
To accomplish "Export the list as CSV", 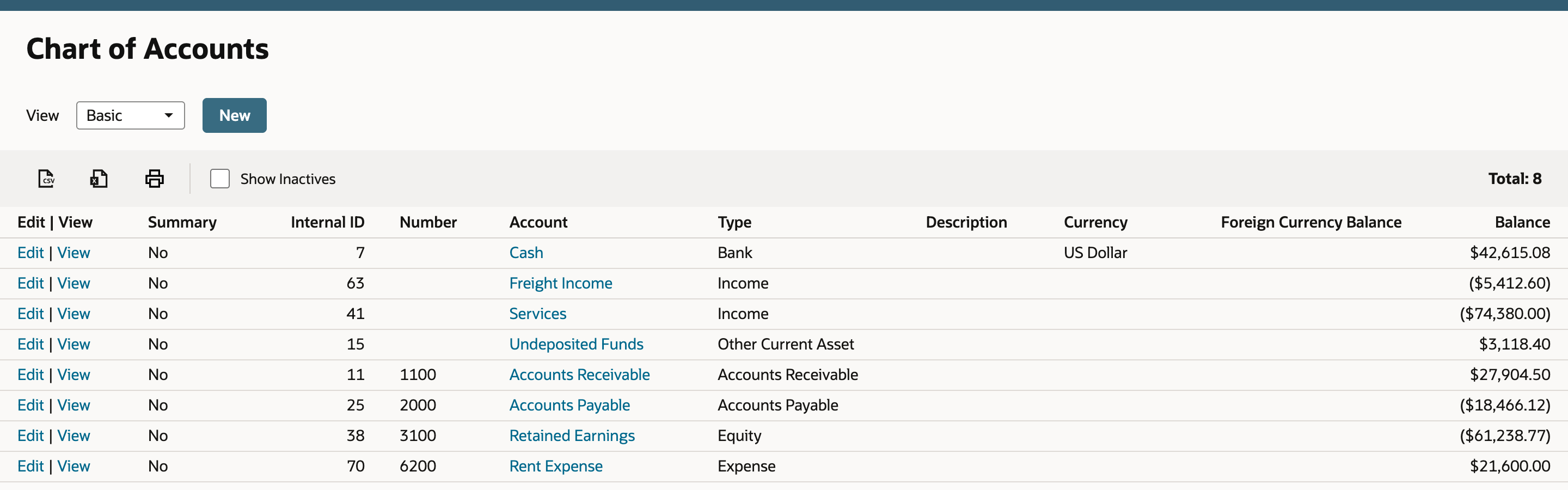I will (46, 179).
